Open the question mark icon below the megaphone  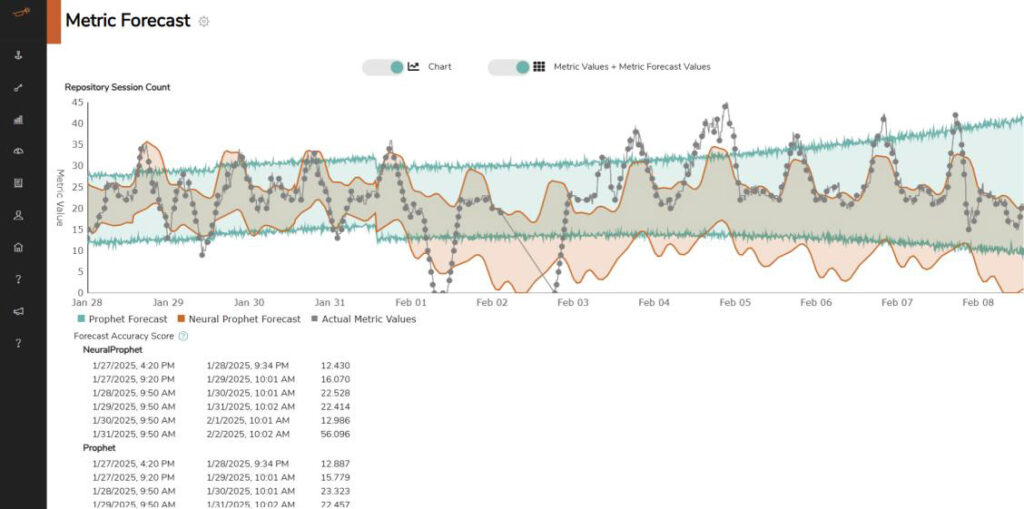[x=19, y=343]
